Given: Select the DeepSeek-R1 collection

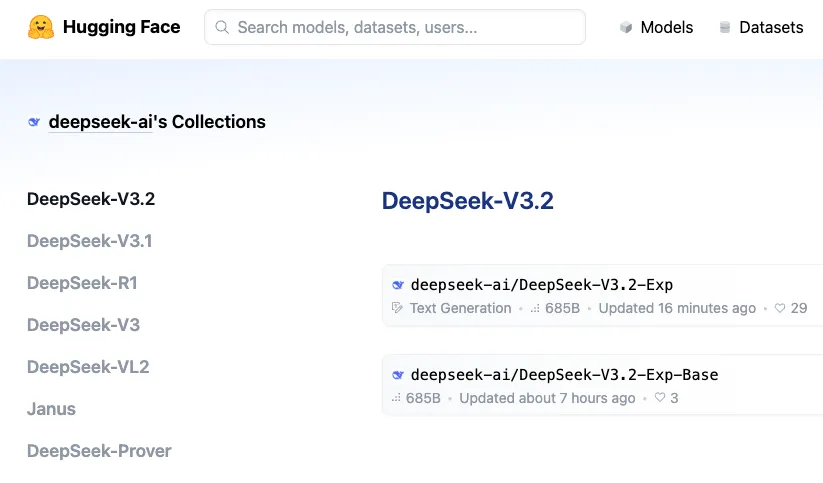Looking at the screenshot, I should click(x=82, y=283).
